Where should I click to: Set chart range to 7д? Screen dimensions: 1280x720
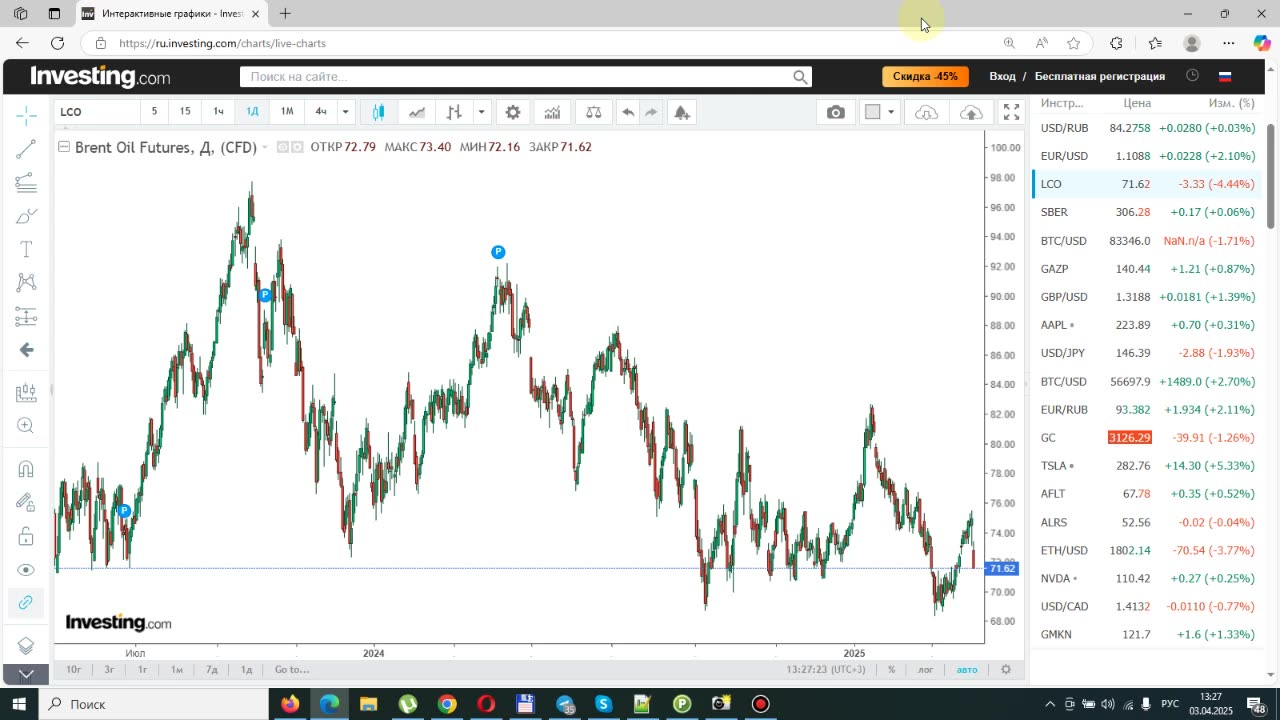click(211, 670)
